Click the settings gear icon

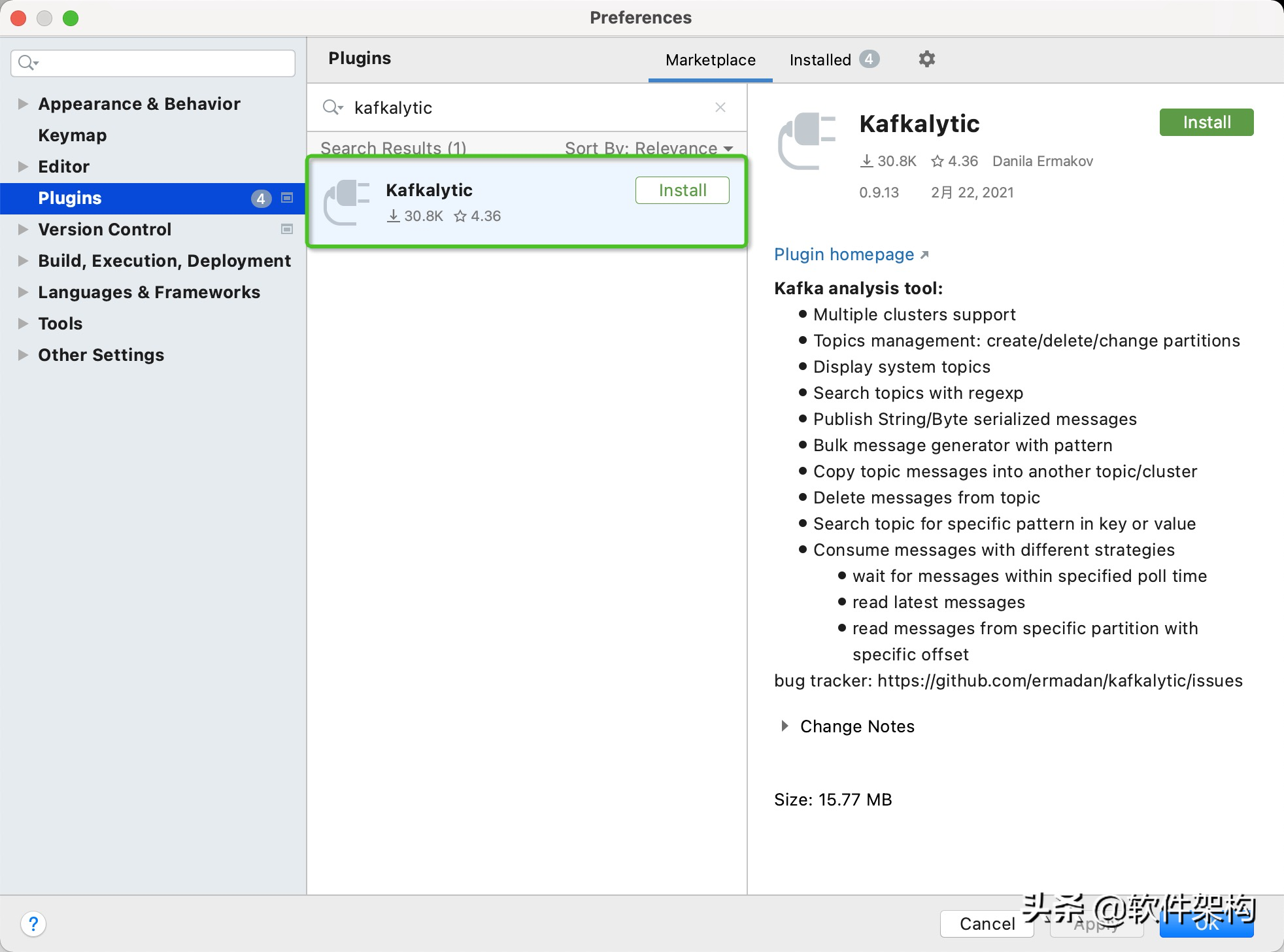(927, 58)
